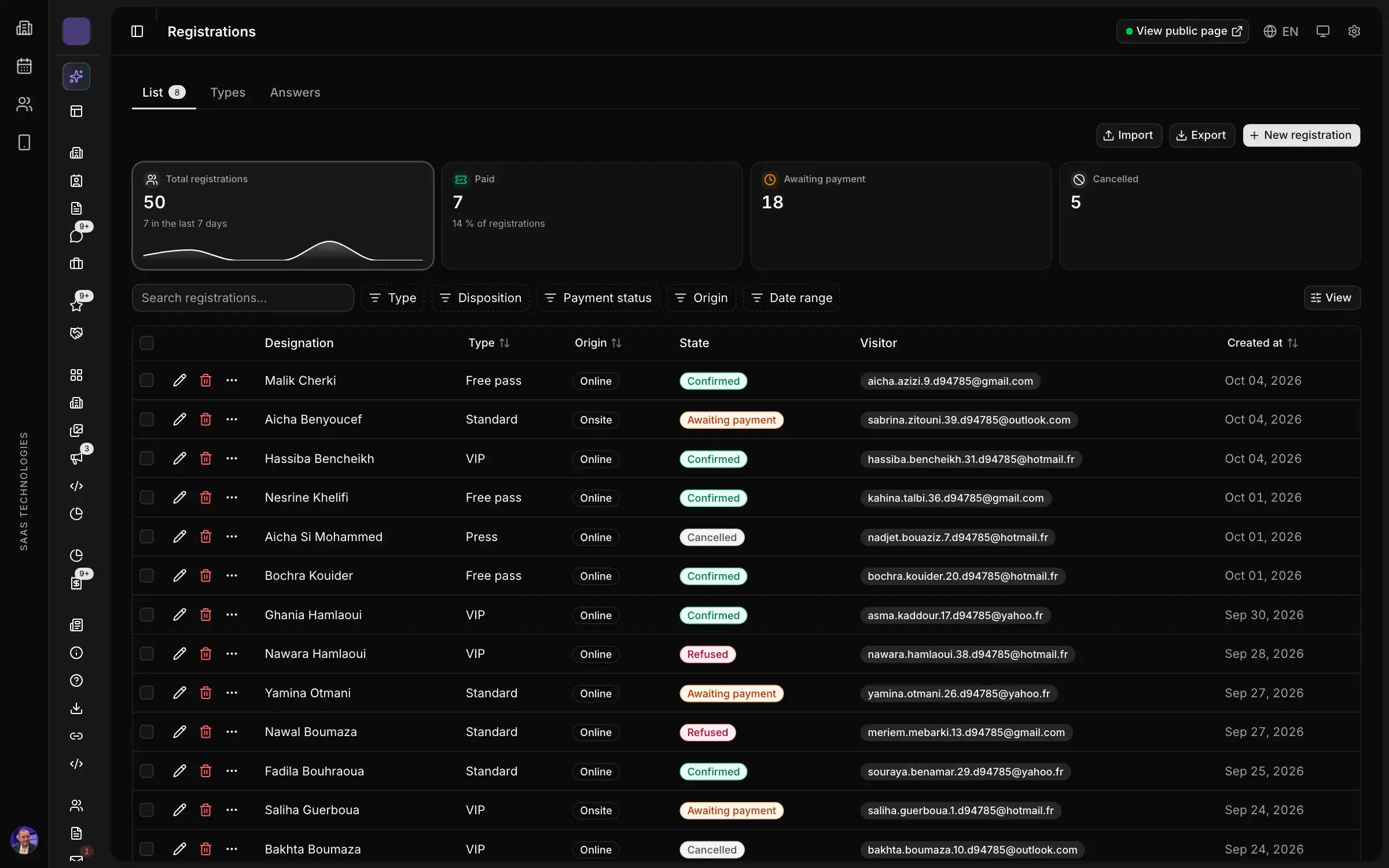The height and width of the screenshot is (868, 1389).
Task: Switch to the Answers tab
Action: tap(295, 93)
